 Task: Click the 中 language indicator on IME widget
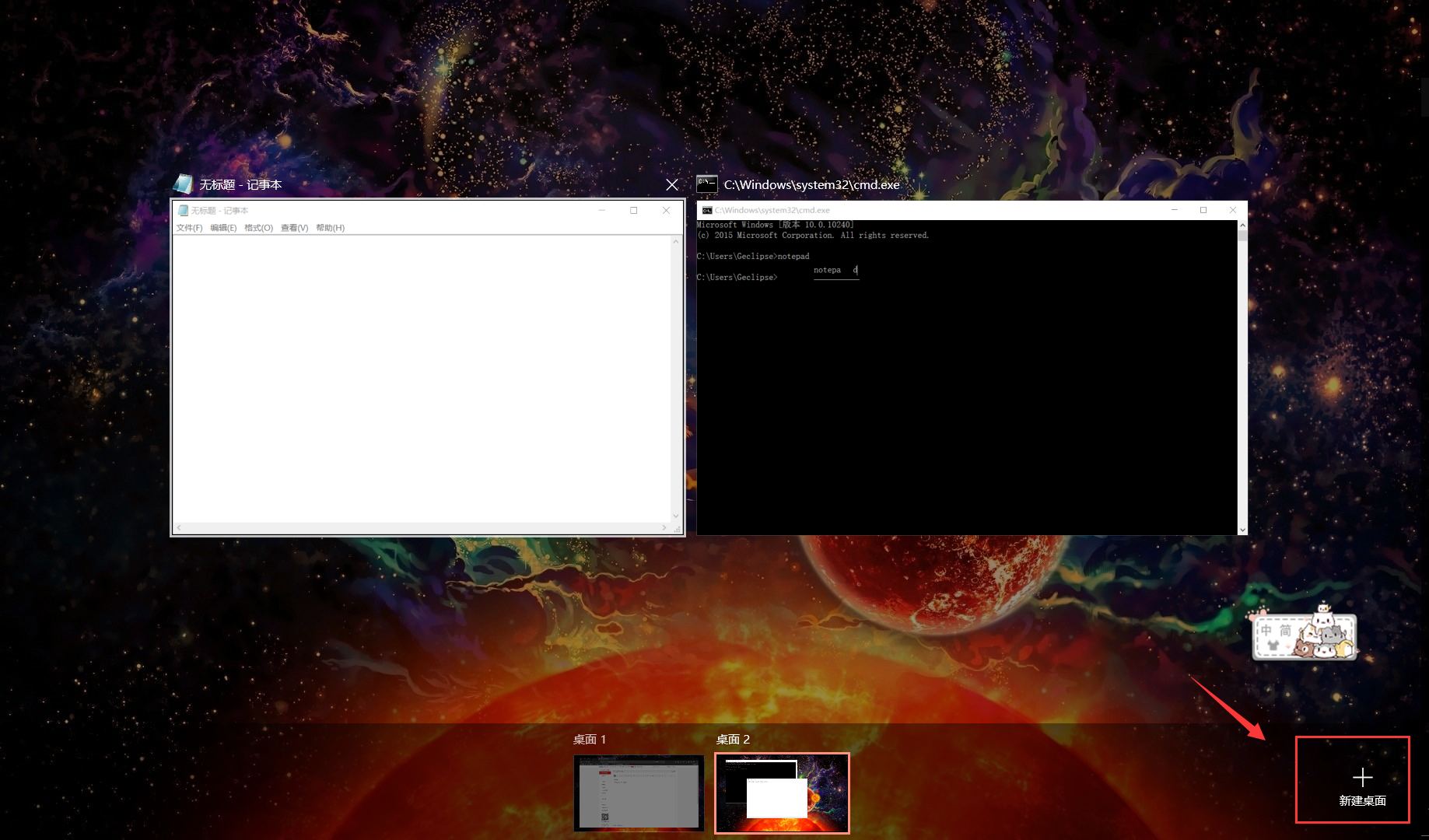click(1266, 630)
